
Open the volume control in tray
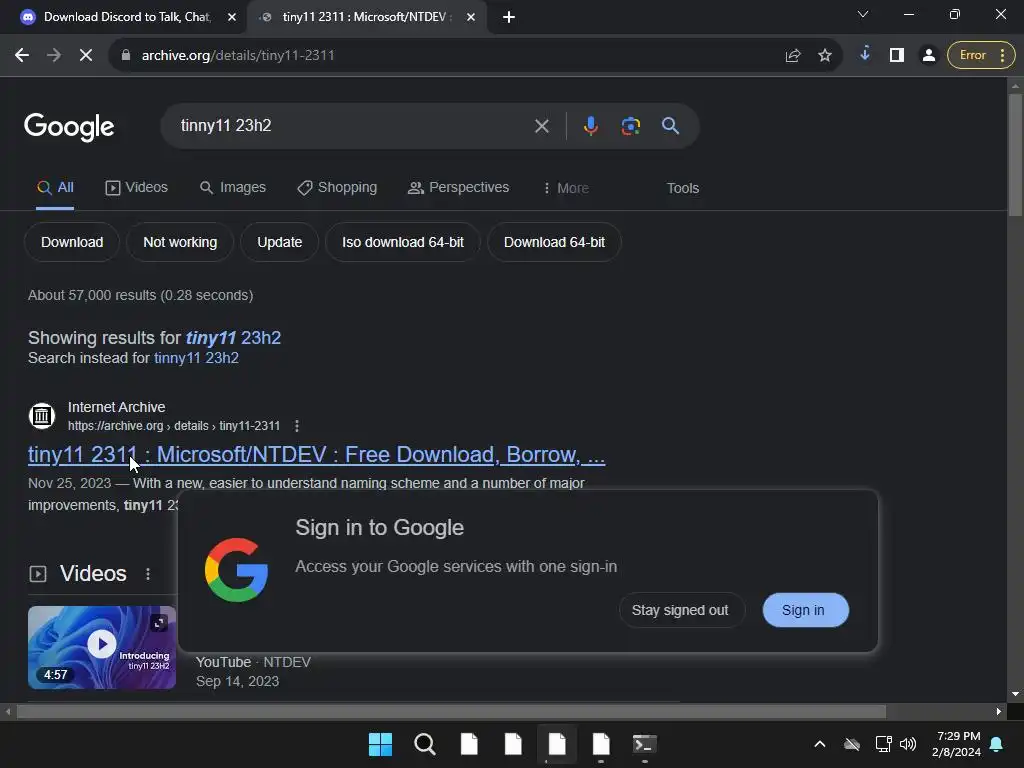[908, 744]
